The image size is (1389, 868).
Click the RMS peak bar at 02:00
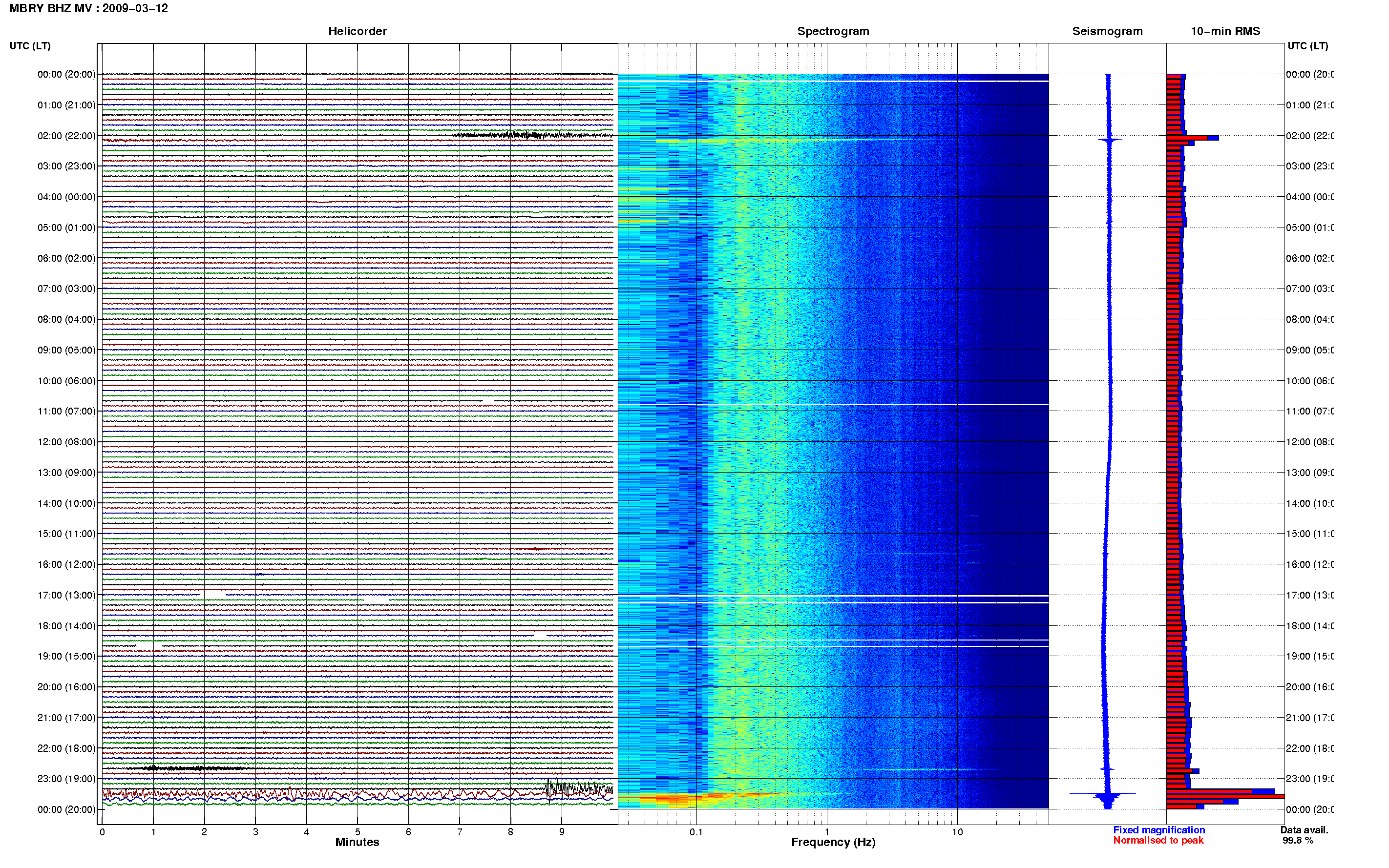(x=1192, y=138)
